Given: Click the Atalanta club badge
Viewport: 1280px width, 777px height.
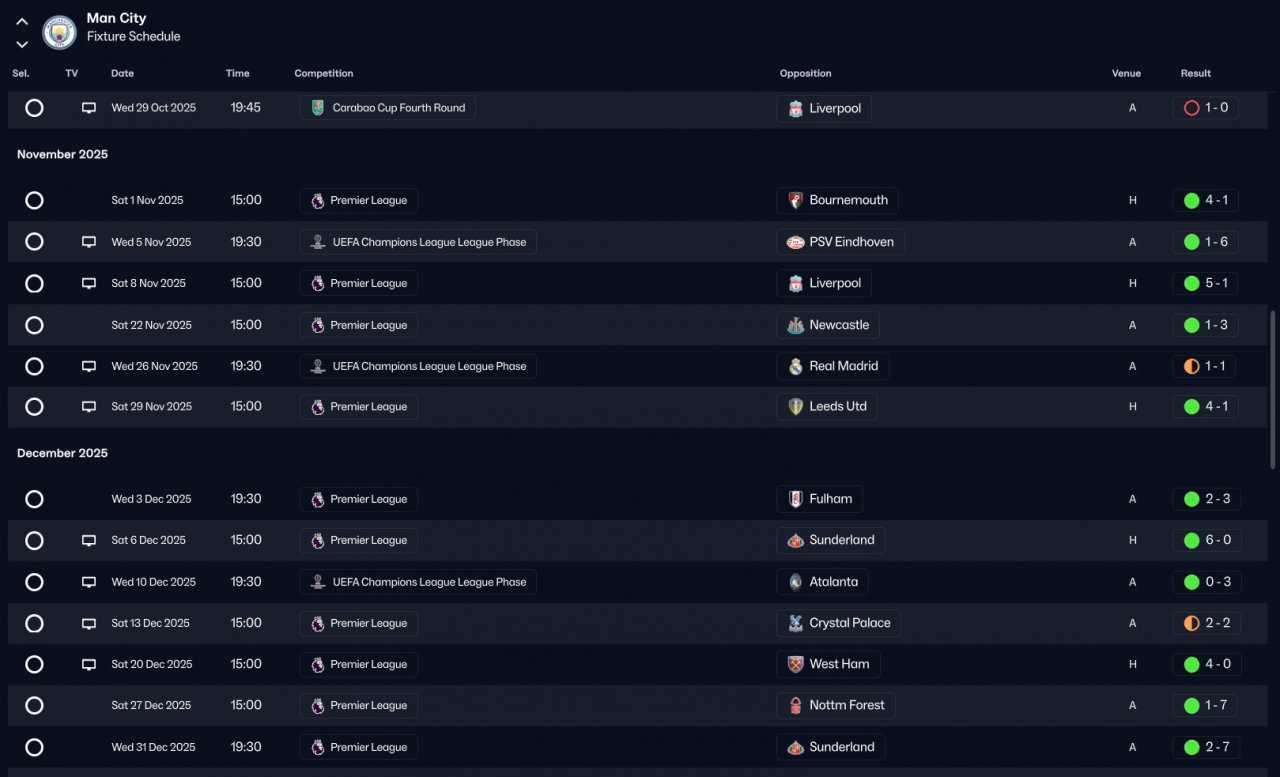Looking at the screenshot, I should tap(795, 582).
